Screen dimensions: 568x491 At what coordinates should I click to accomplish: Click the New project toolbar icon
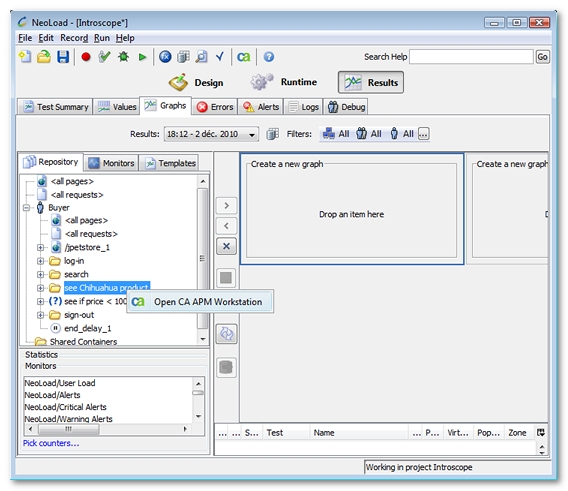point(25,57)
